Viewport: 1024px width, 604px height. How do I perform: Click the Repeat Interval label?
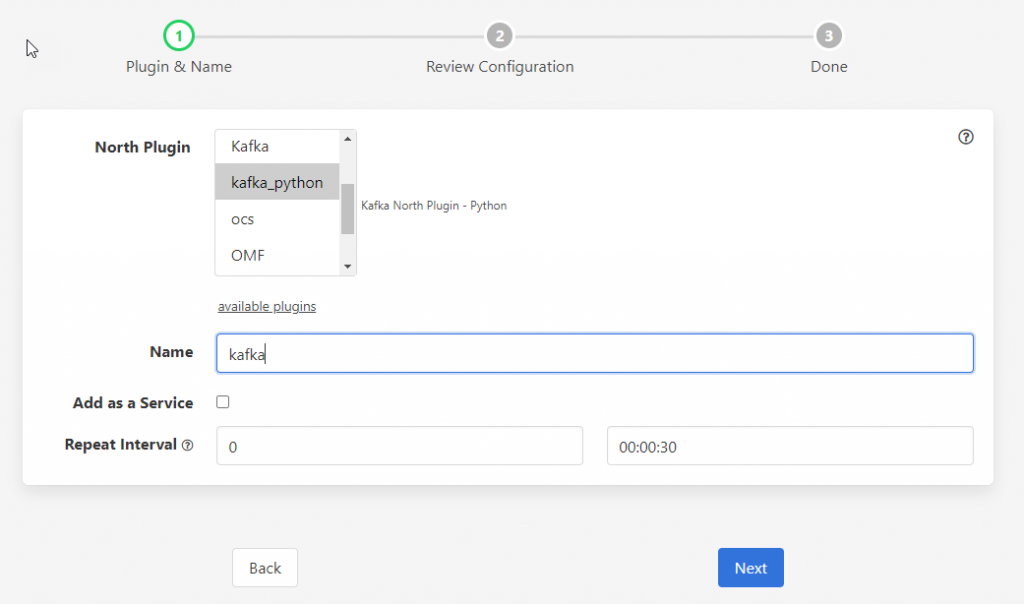(x=121, y=445)
